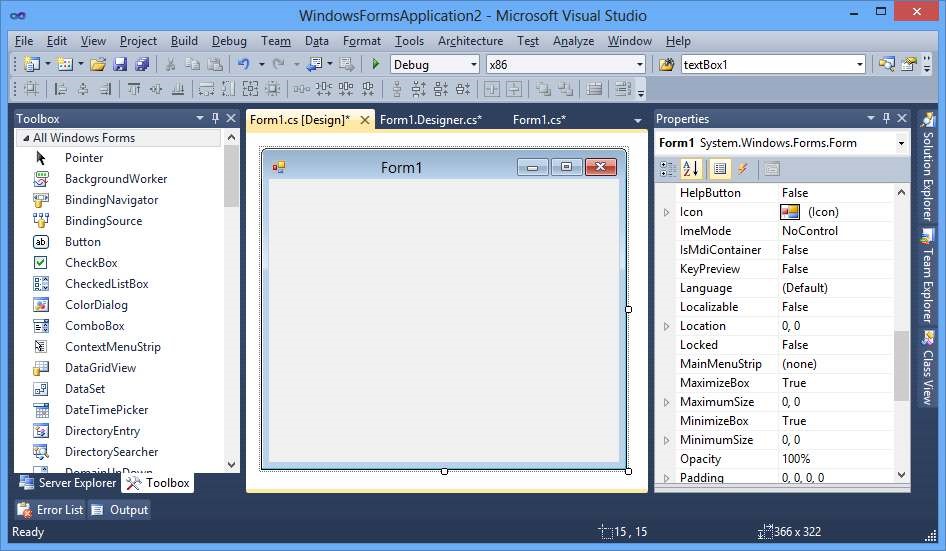The image size is (946, 551).
Task: Click the Open File folder icon
Action: (x=97, y=65)
